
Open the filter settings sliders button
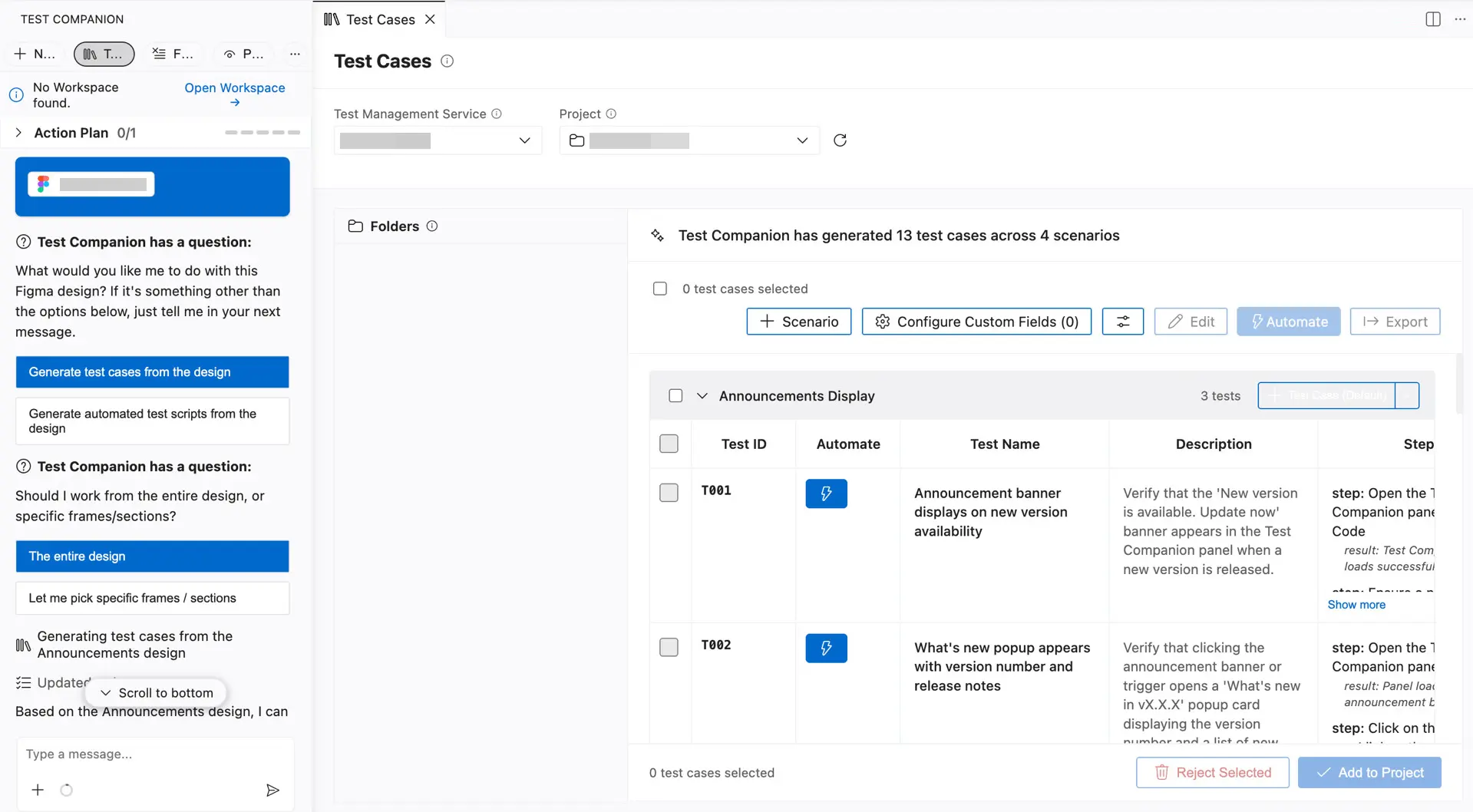tap(1122, 322)
